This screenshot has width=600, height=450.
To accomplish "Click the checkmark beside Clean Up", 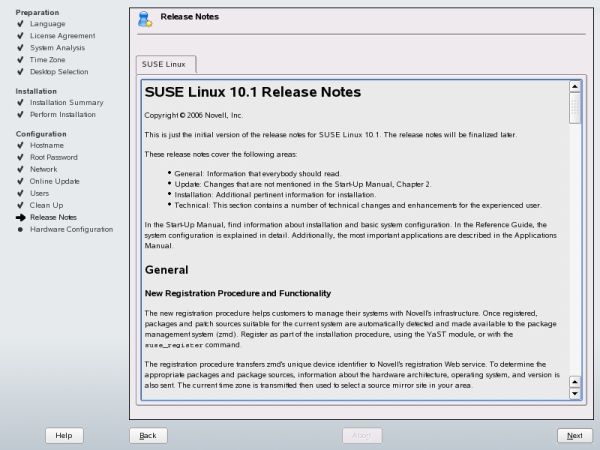I will [x=20, y=205].
